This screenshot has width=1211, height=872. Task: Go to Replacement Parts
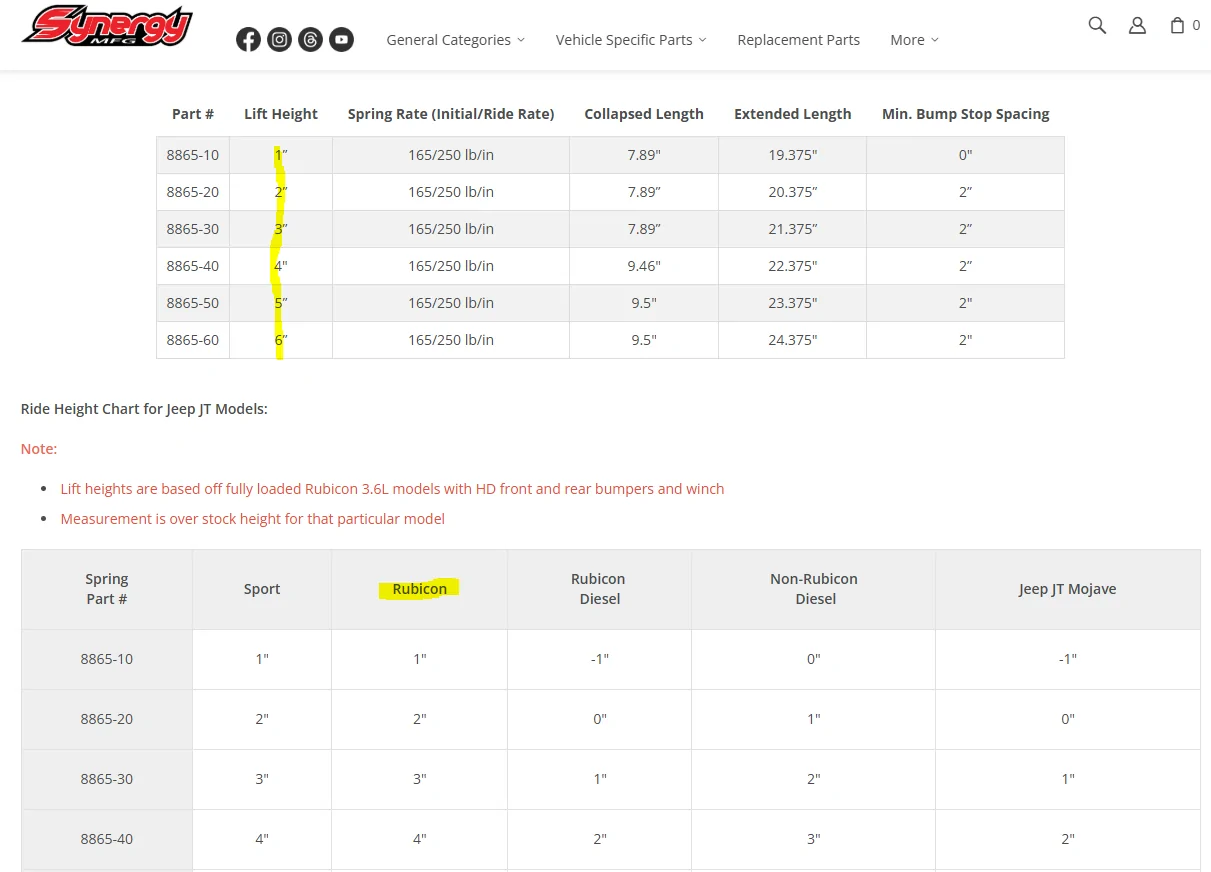pyautogui.click(x=799, y=40)
